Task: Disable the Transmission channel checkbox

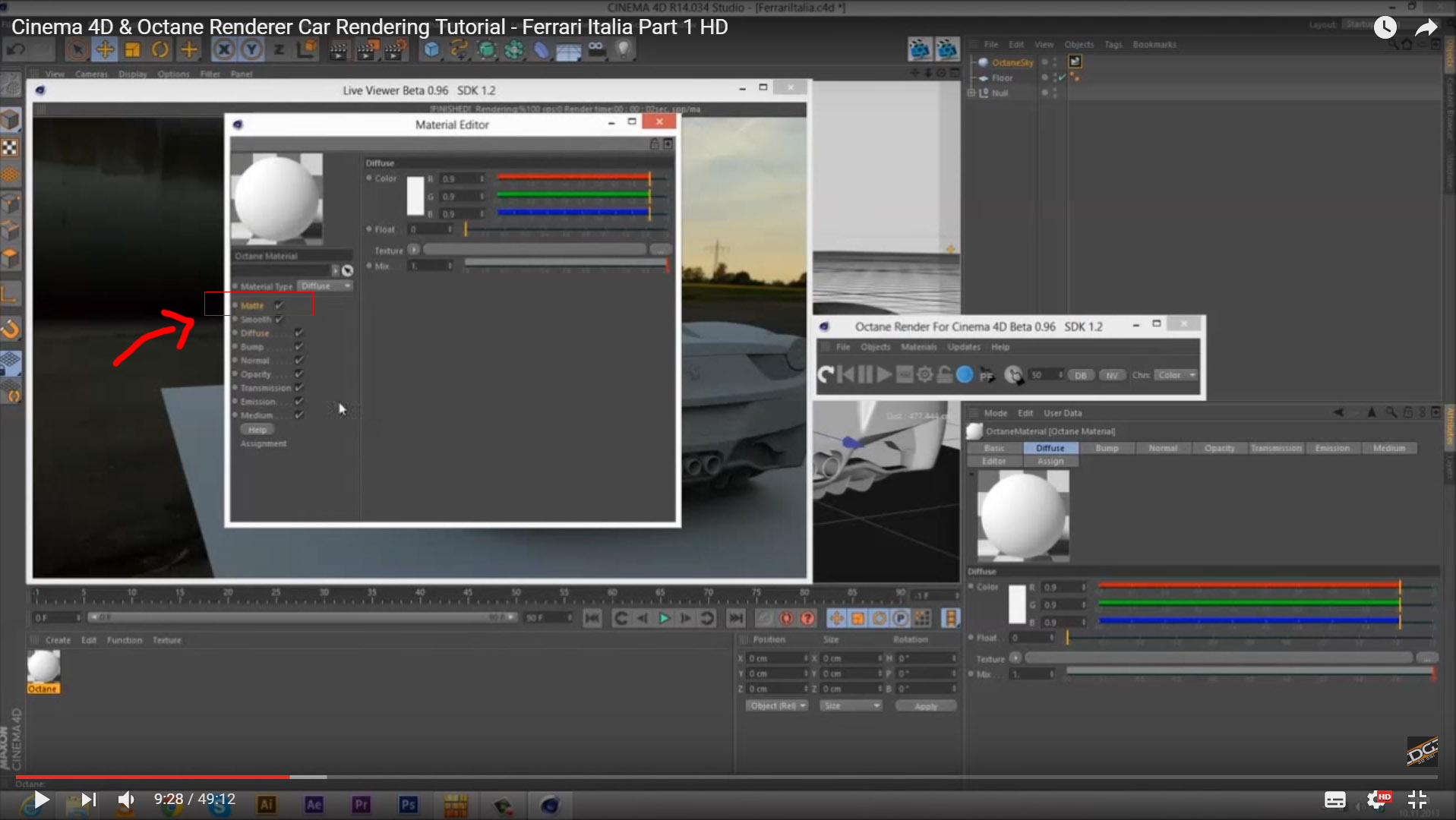Action: pos(299,387)
